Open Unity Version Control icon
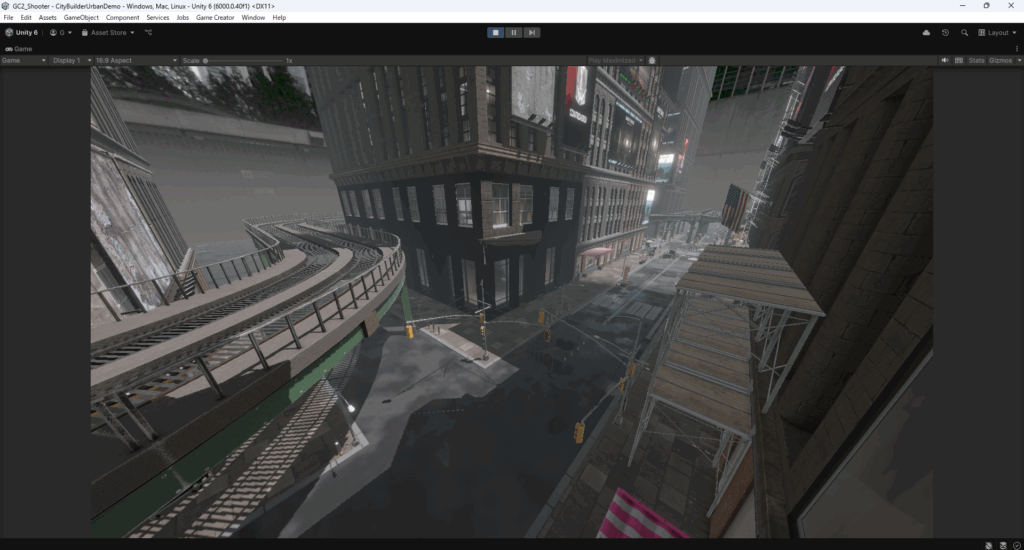The image size is (1024, 550). [x=148, y=32]
